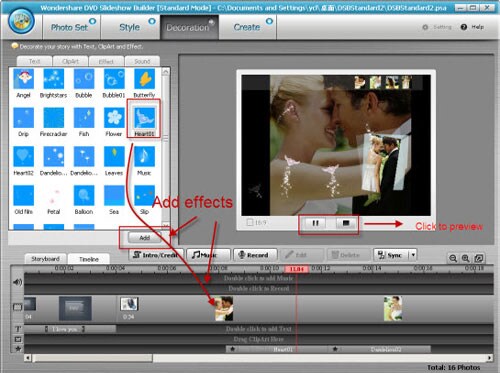Click the 'Double click to Record' track
This screenshot has height=373, width=500.
pos(259,289)
